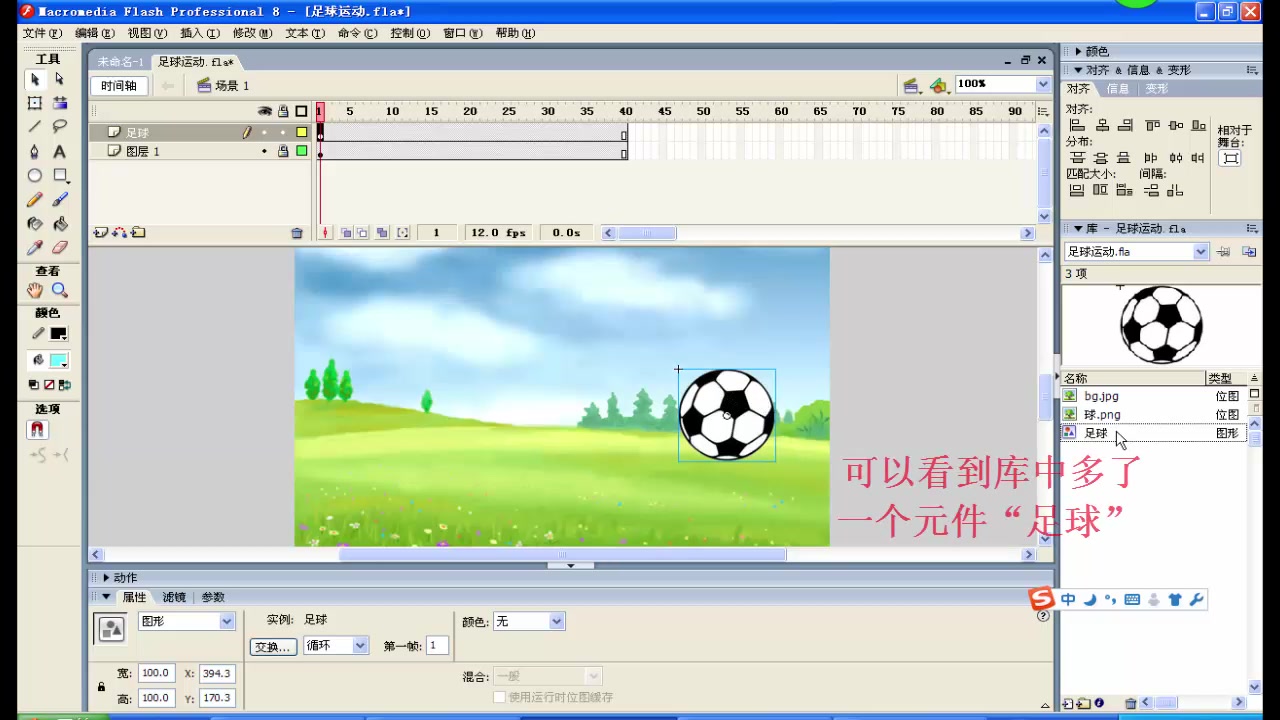Enable onion skin in the timeline
1280x720 pixels.
[345, 232]
